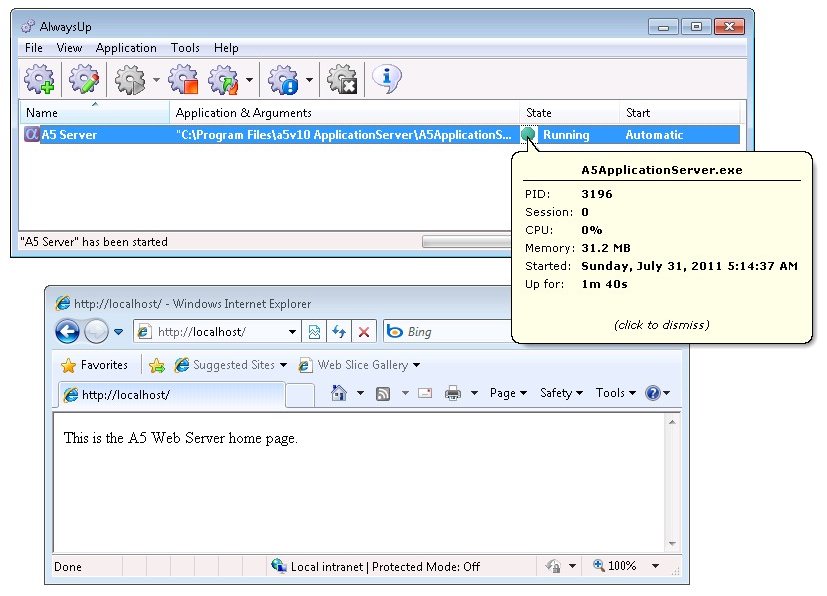
Task: Sort by the State column header
Action: point(570,113)
